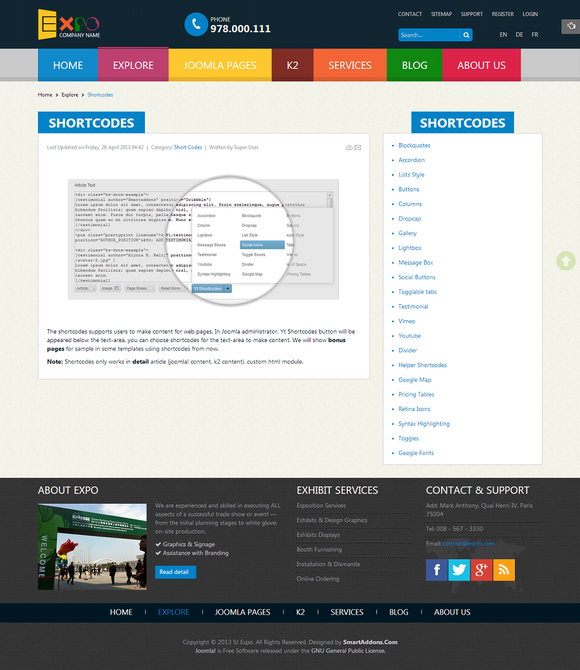Click the email article icon
The width and height of the screenshot is (580, 670).
point(358,147)
